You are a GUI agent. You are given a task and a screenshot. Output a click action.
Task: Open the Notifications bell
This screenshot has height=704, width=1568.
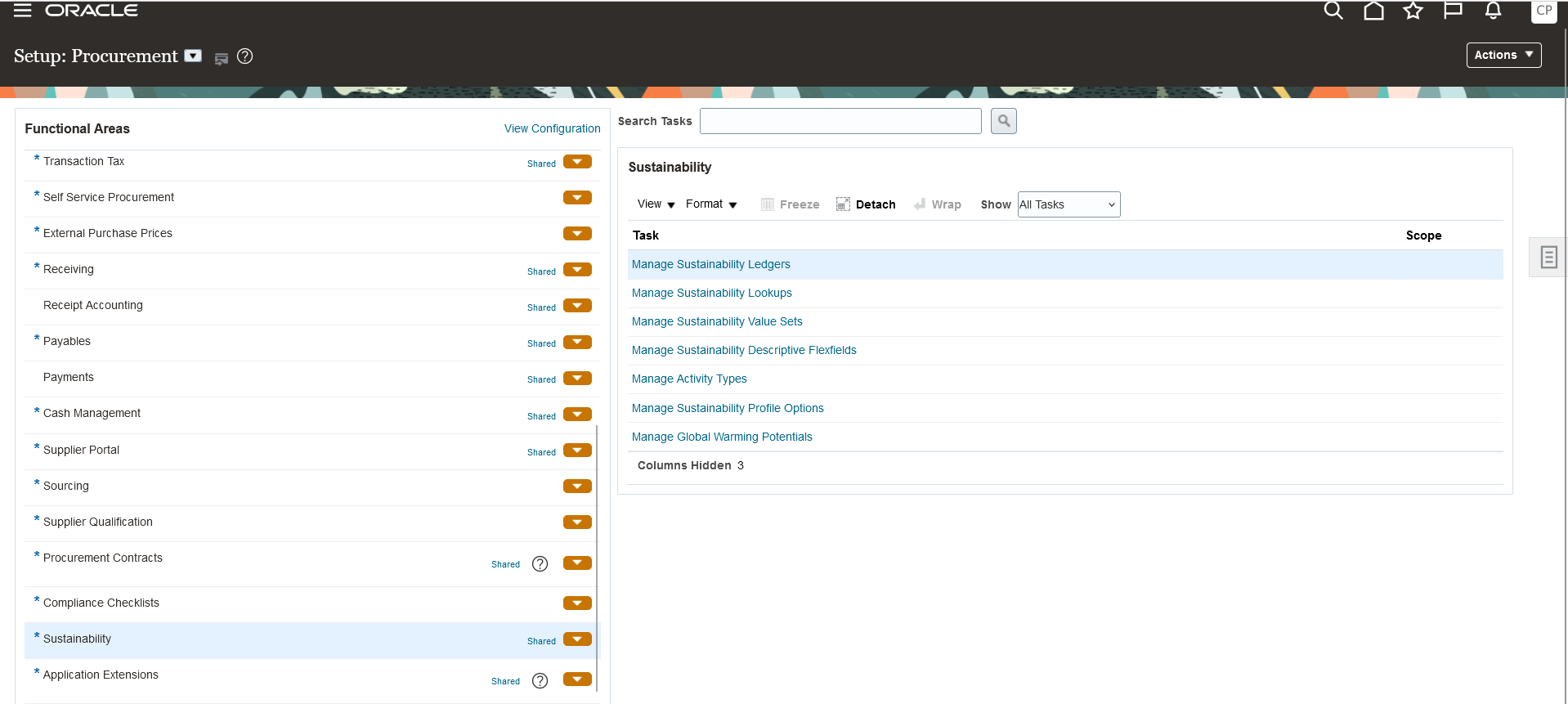(1493, 11)
